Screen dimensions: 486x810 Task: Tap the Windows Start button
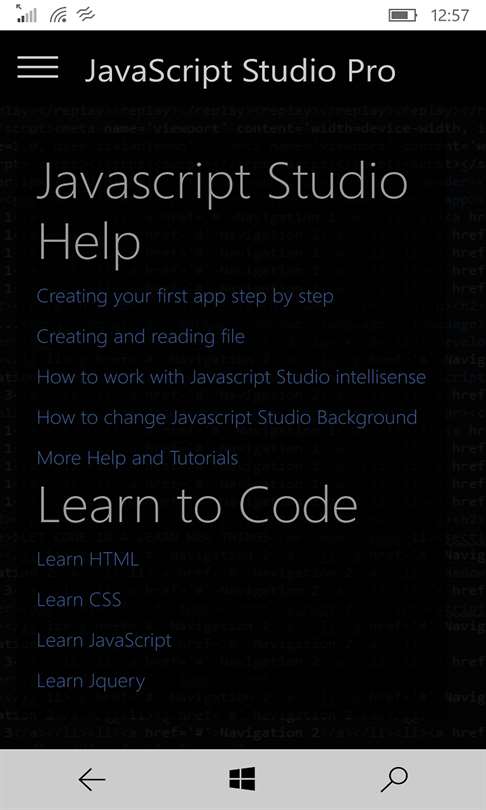(x=242, y=778)
